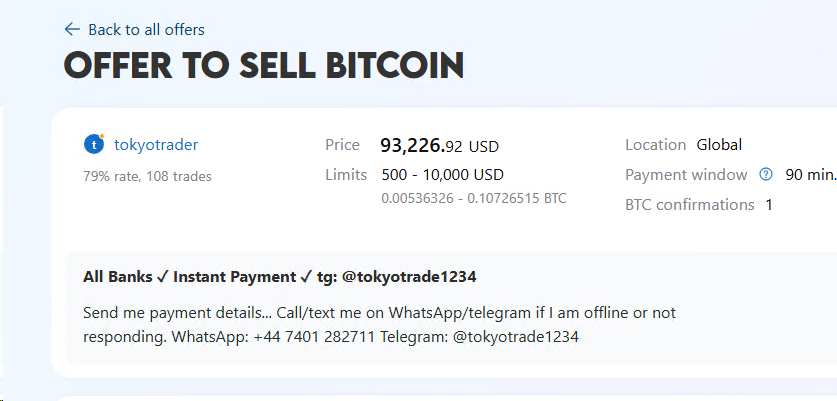Click the tokyotrader avatar icon
Screen dimensions: 837x401
coord(94,144)
